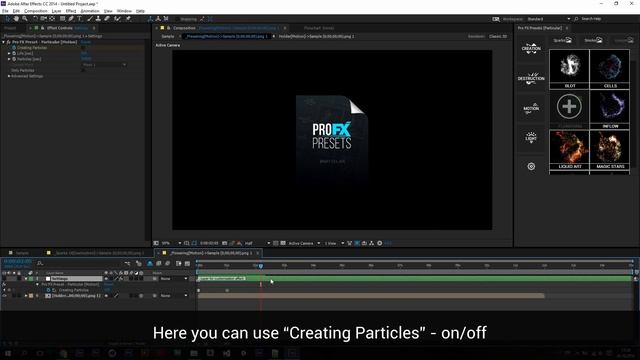
Task: Select the Clone Stamp tool
Action: (x=98, y=19)
